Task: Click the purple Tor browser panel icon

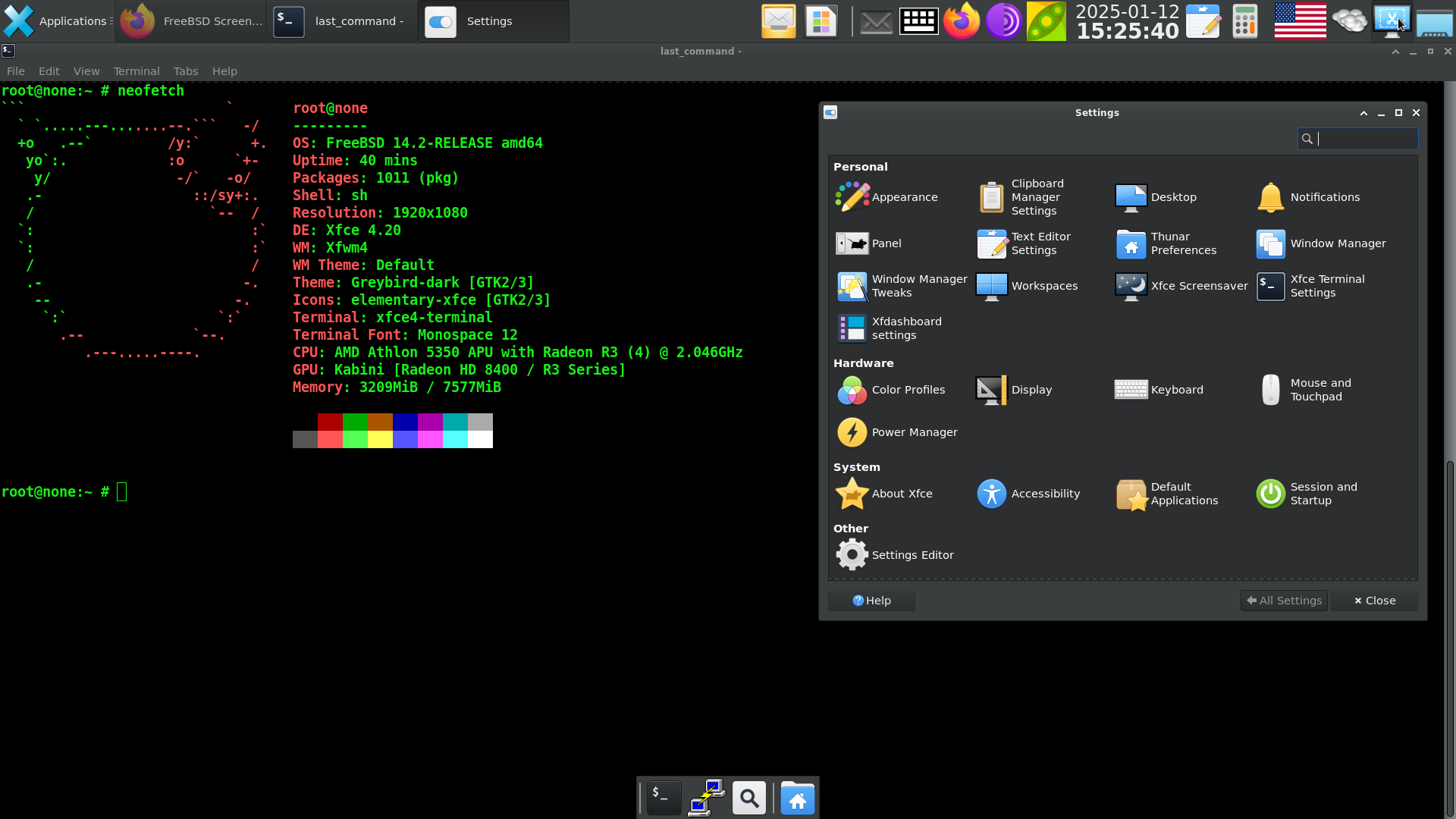Action: pos(1004,21)
